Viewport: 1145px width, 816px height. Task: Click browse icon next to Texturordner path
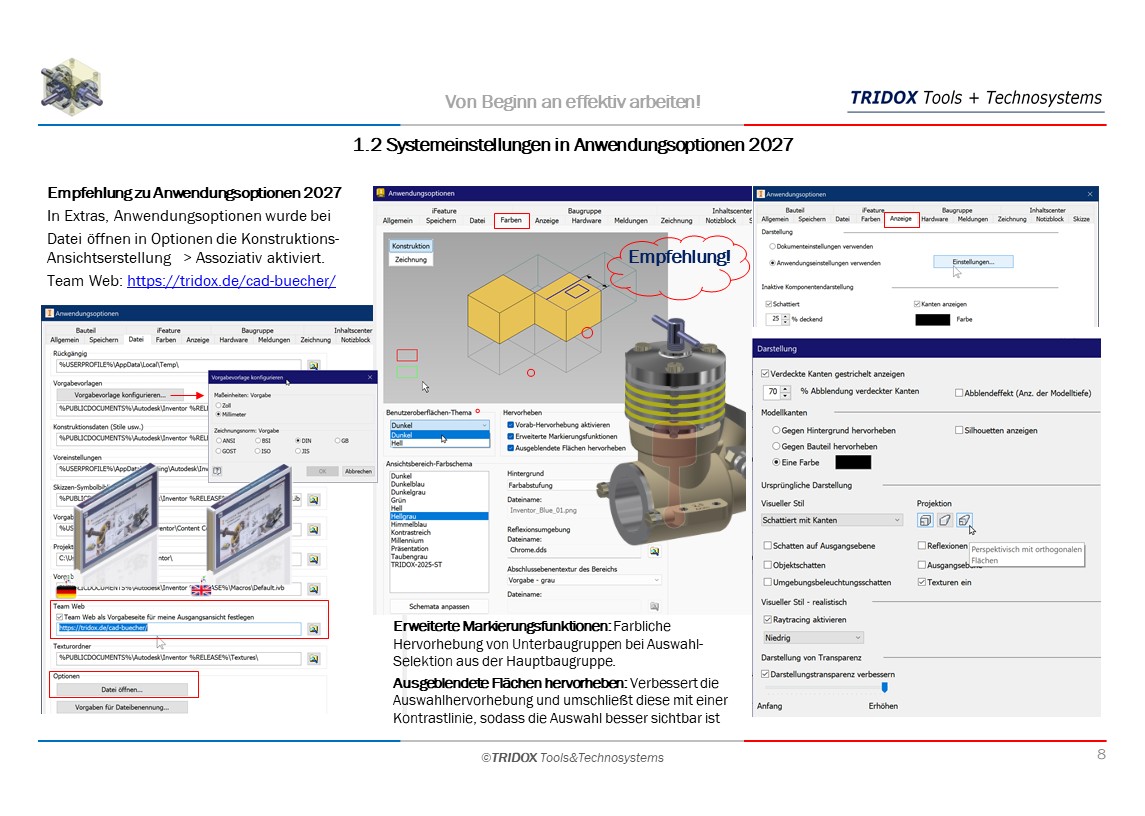click(314, 658)
